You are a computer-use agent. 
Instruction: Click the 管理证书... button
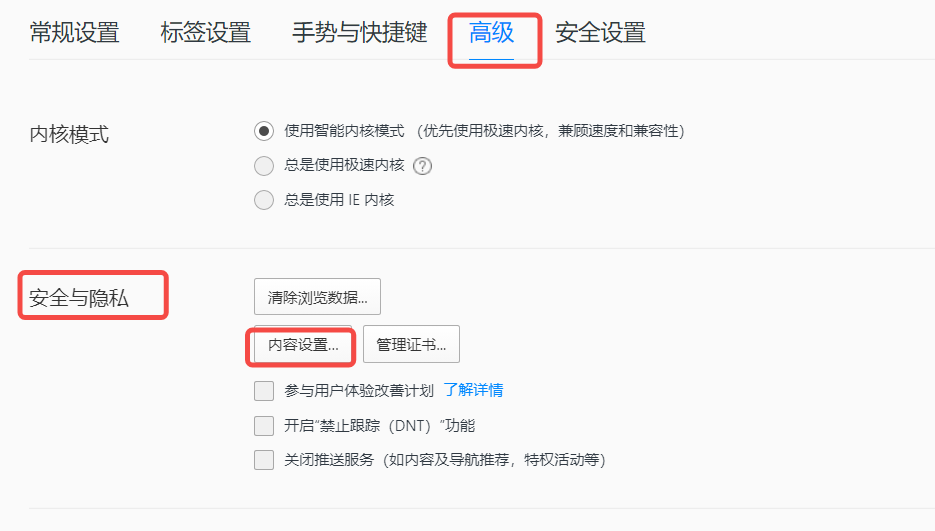click(x=411, y=344)
